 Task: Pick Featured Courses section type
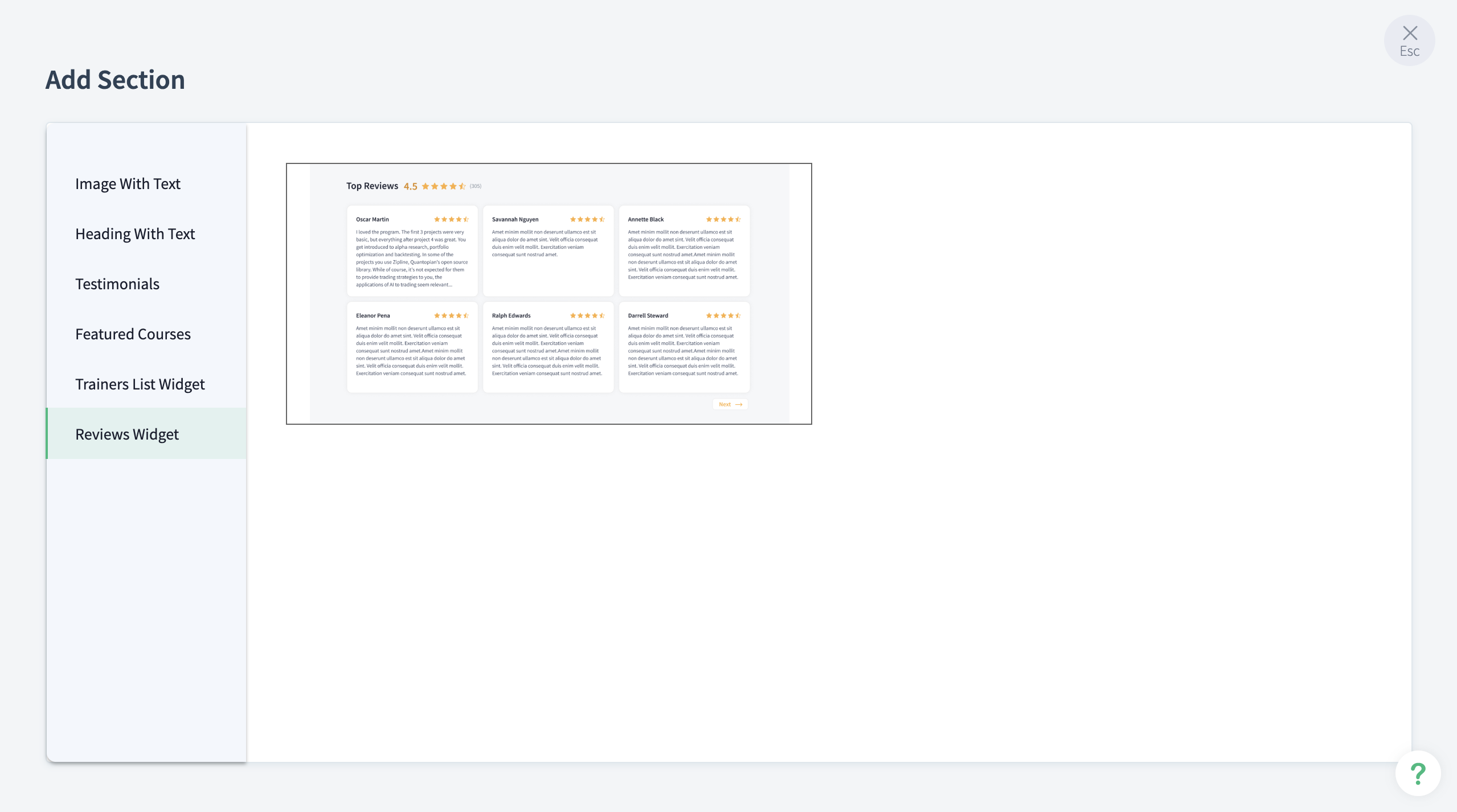click(x=133, y=334)
